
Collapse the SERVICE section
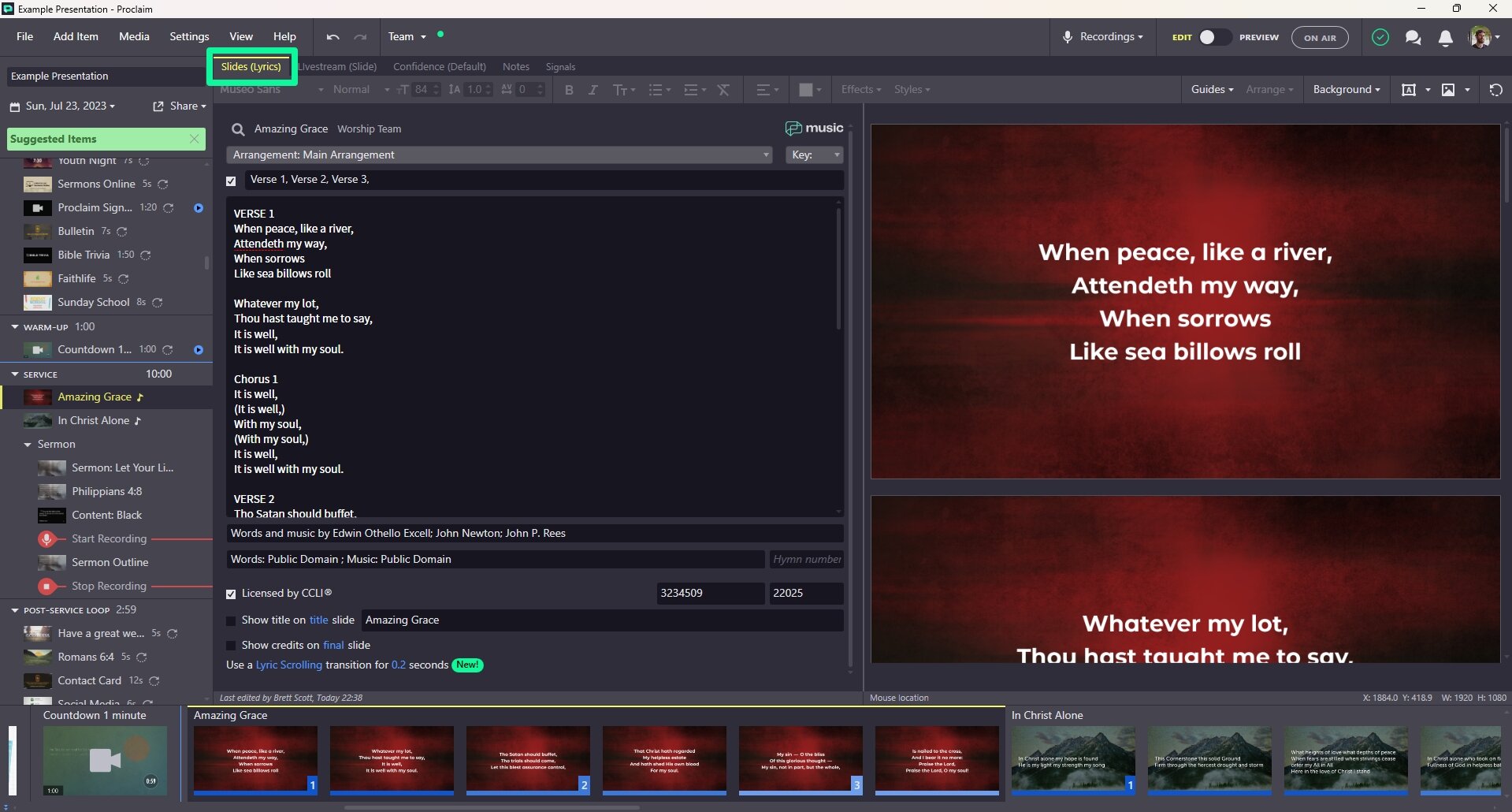click(14, 374)
